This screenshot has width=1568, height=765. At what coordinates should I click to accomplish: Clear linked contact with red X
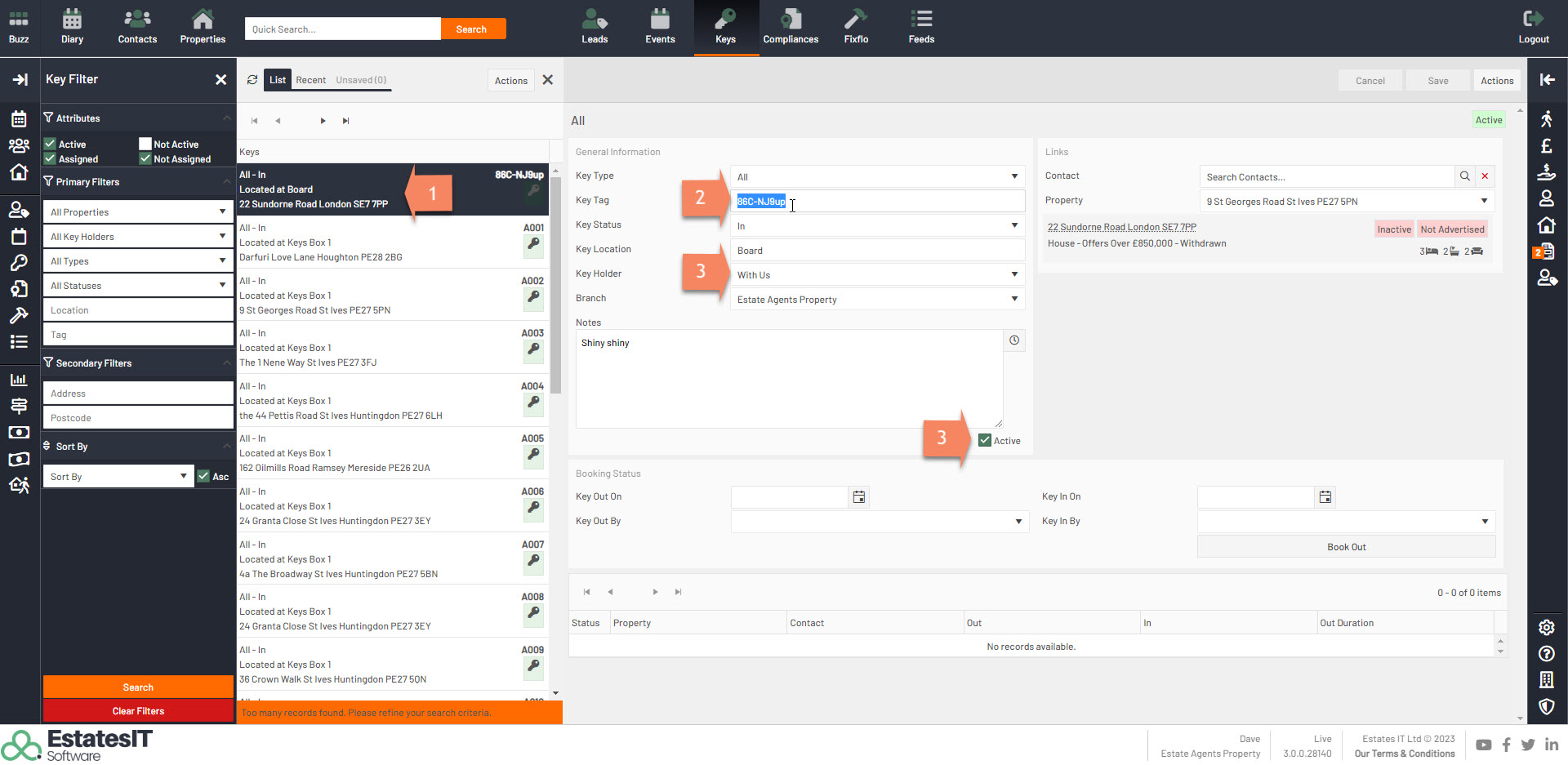point(1485,176)
